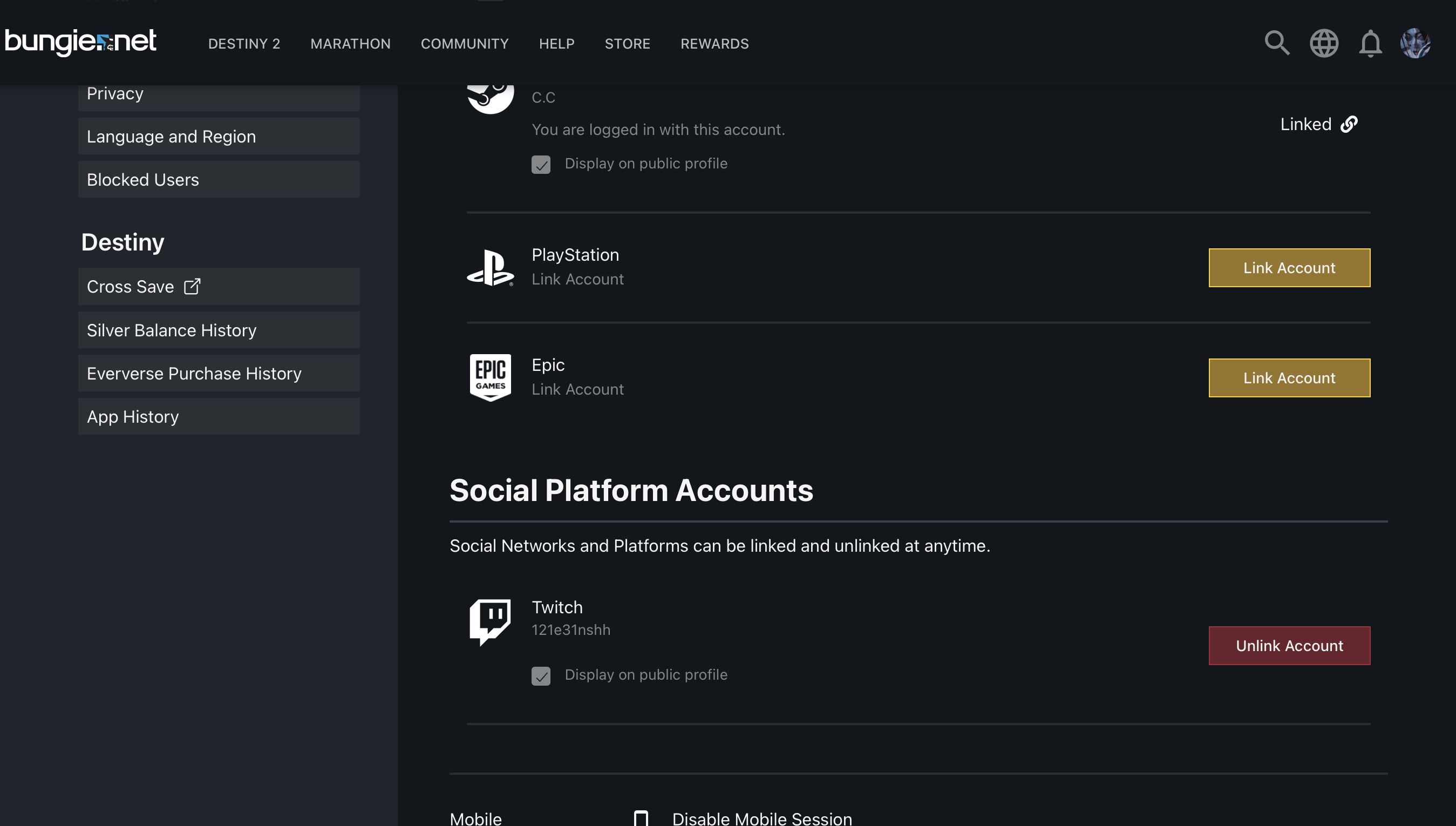Open the search magnifier icon

1276,43
